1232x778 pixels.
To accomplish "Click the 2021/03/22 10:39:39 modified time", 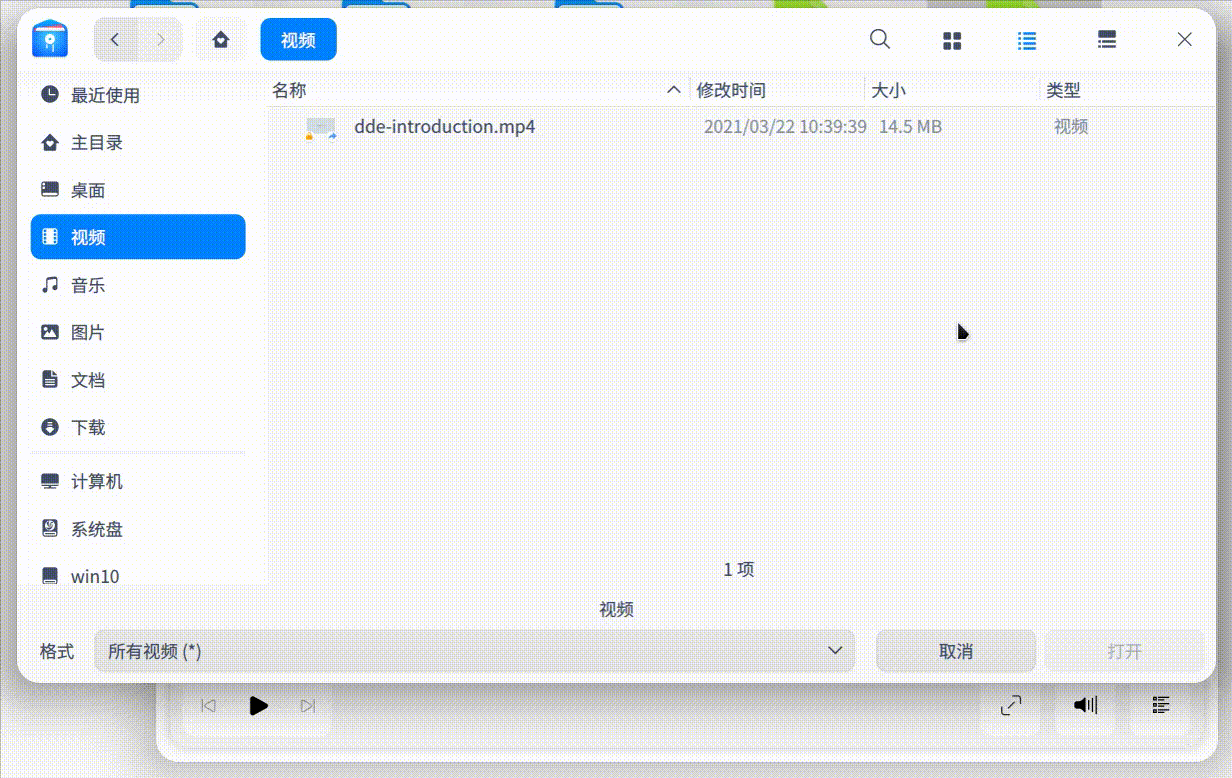I will tap(785, 127).
